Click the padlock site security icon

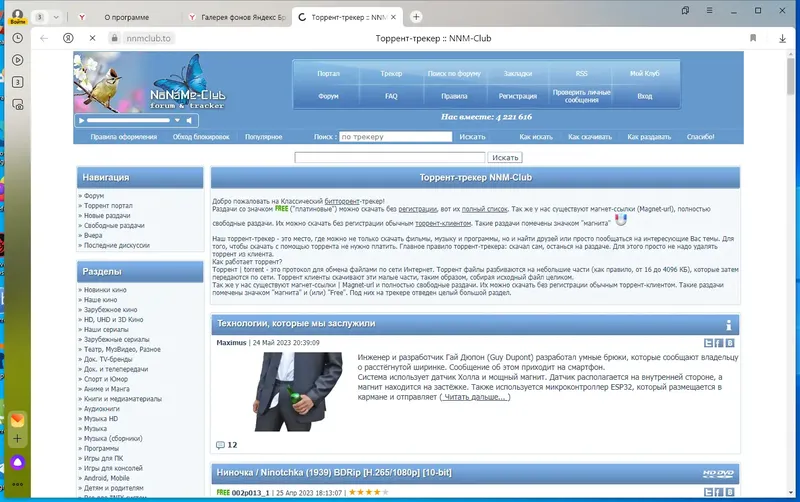point(114,38)
